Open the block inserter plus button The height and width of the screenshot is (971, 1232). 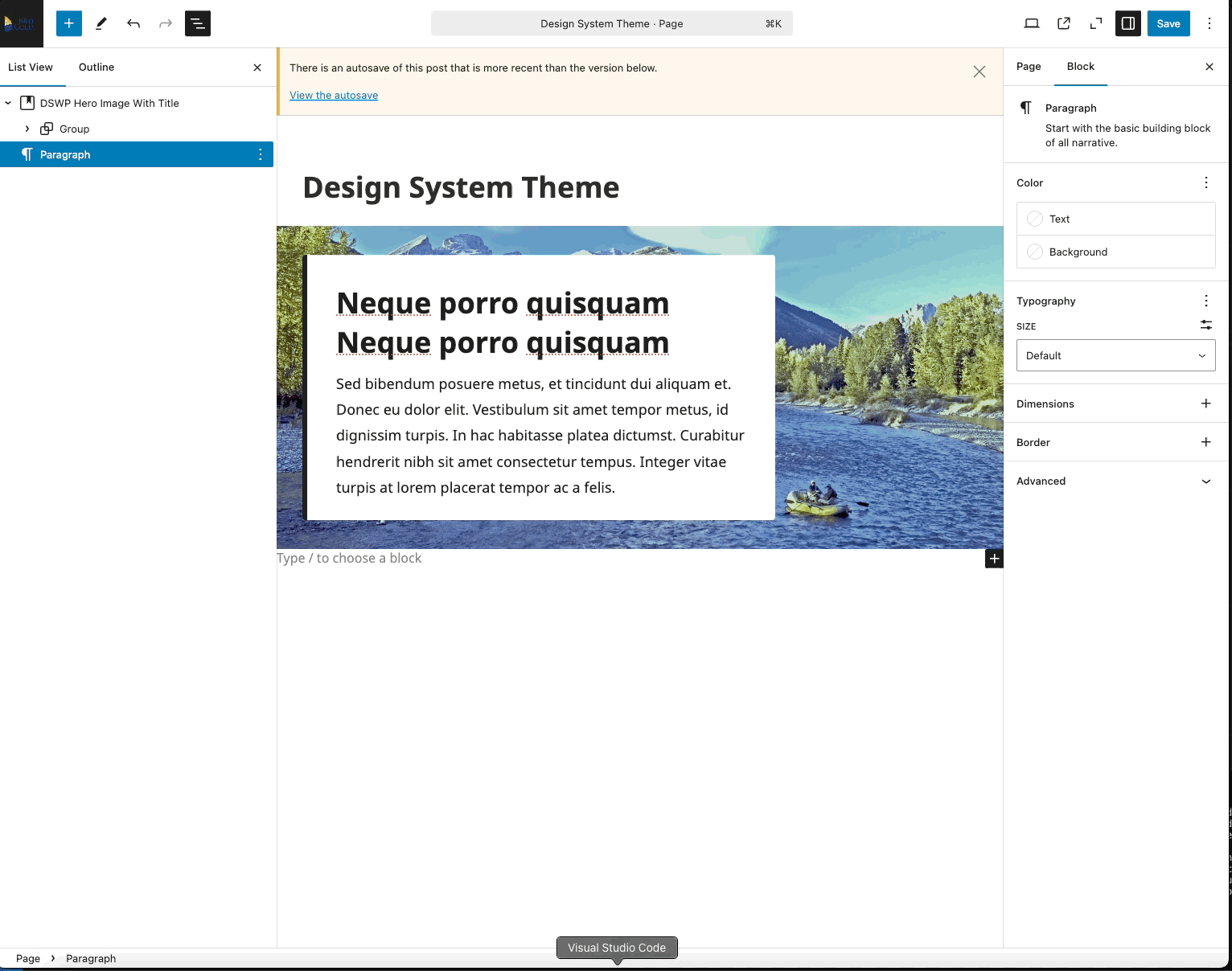point(69,23)
